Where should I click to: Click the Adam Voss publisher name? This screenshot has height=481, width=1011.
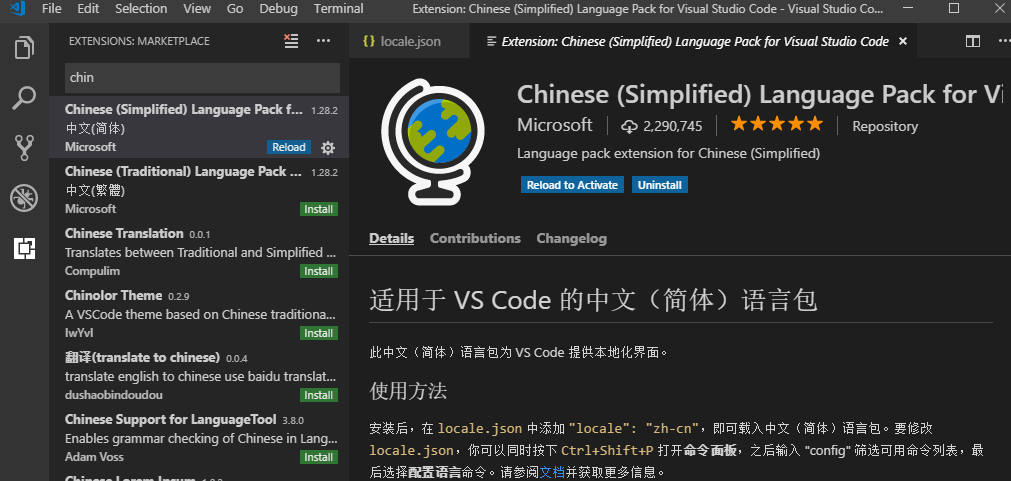tap(94, 456)
